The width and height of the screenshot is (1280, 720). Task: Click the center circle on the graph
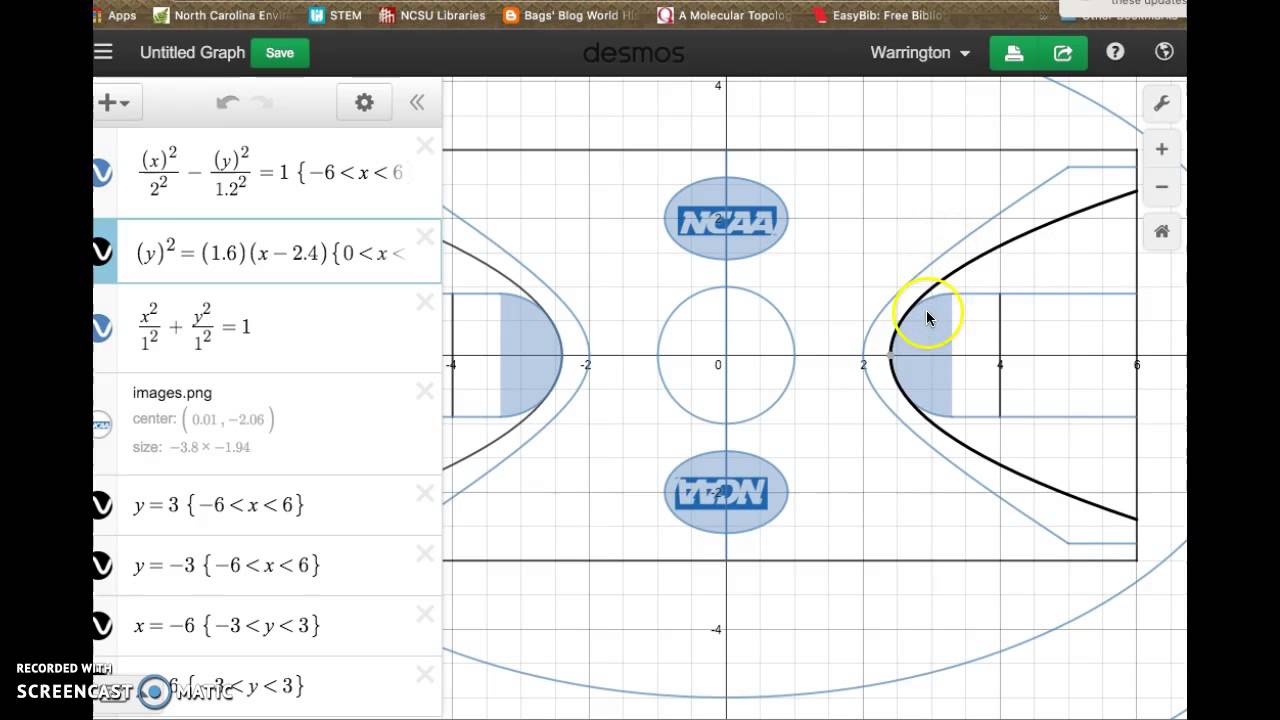[x=726, y=355]
